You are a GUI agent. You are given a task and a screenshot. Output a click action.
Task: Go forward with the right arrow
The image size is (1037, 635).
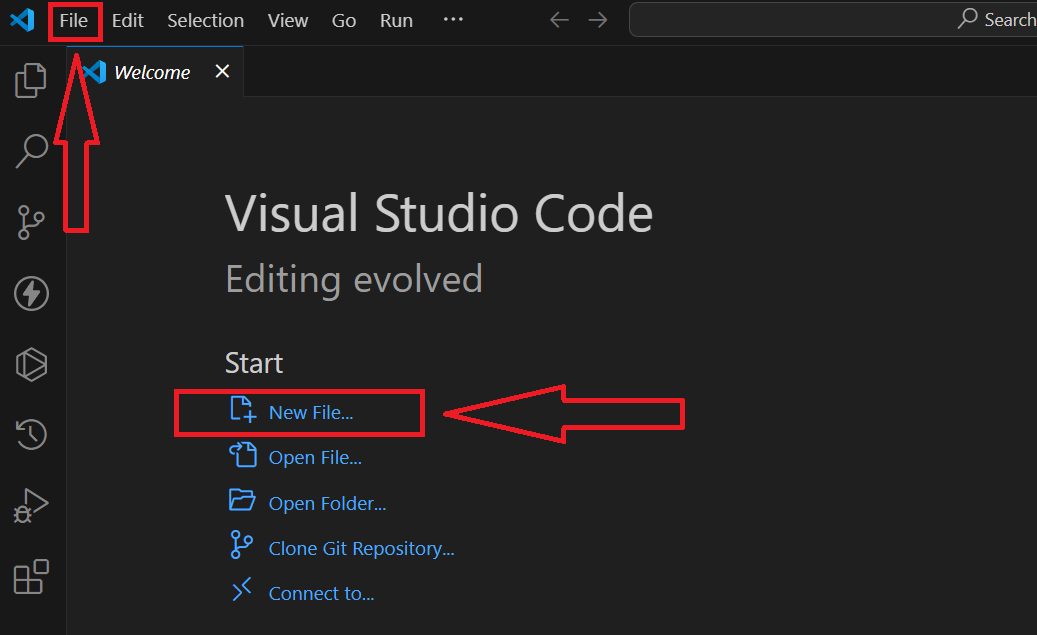[x=598, y=20]
